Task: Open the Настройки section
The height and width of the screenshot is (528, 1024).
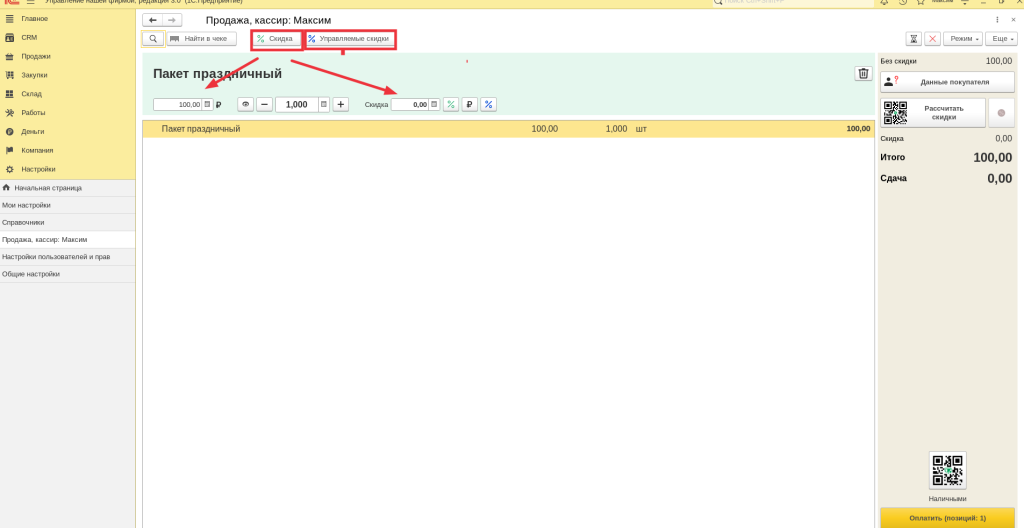Action: click(38, 169)
